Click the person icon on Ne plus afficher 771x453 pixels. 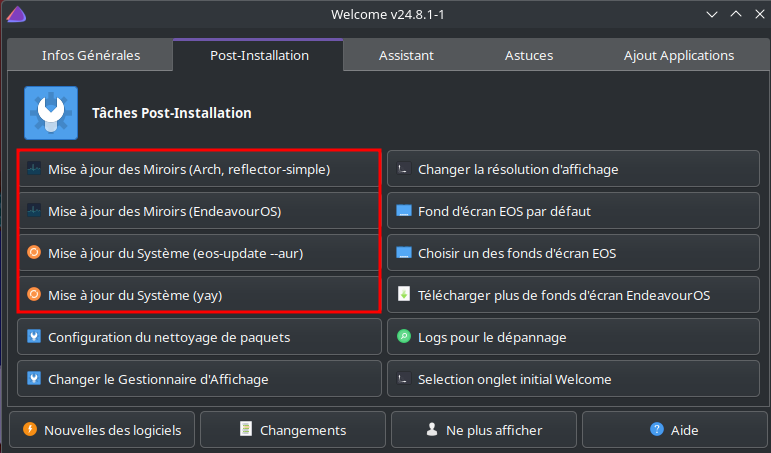tap(432, 430)
